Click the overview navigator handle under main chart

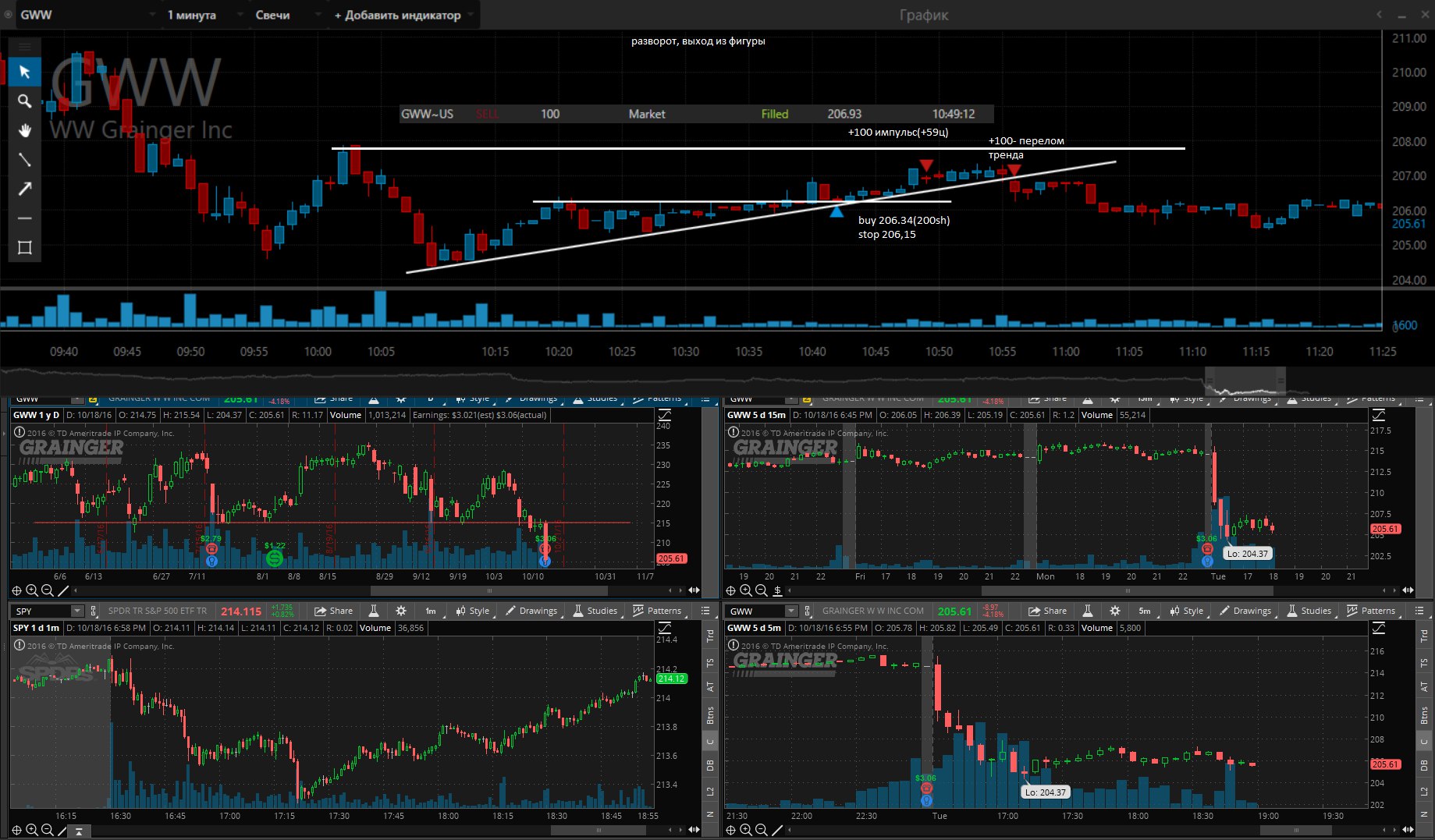pos(1245,381)
